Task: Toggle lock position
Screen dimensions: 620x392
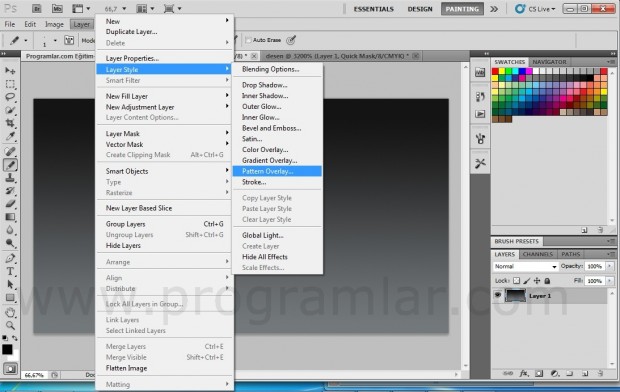Action: tap(537, 280)
